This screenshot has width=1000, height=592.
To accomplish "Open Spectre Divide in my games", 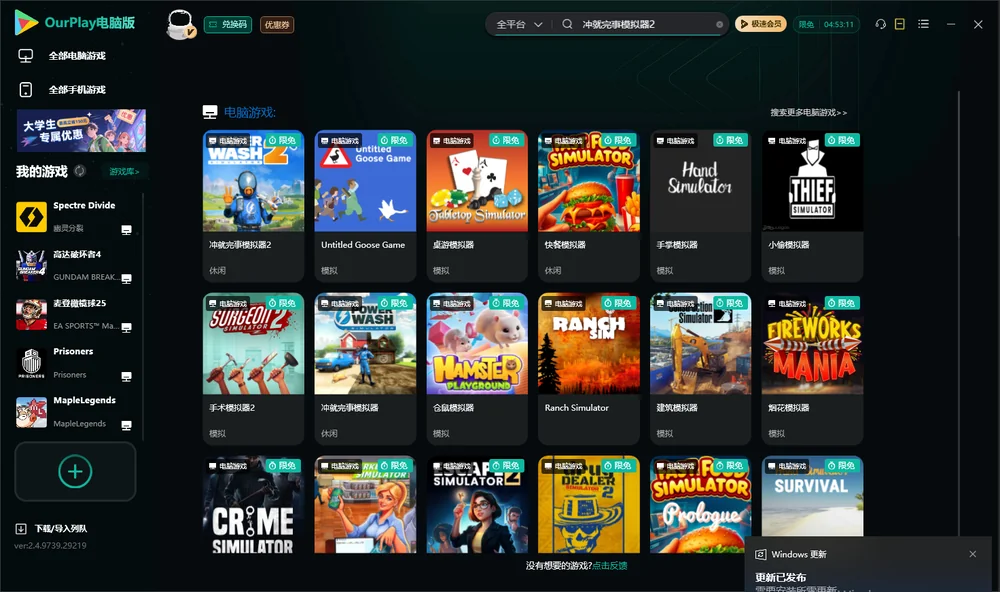I will (x=74, y=217).
